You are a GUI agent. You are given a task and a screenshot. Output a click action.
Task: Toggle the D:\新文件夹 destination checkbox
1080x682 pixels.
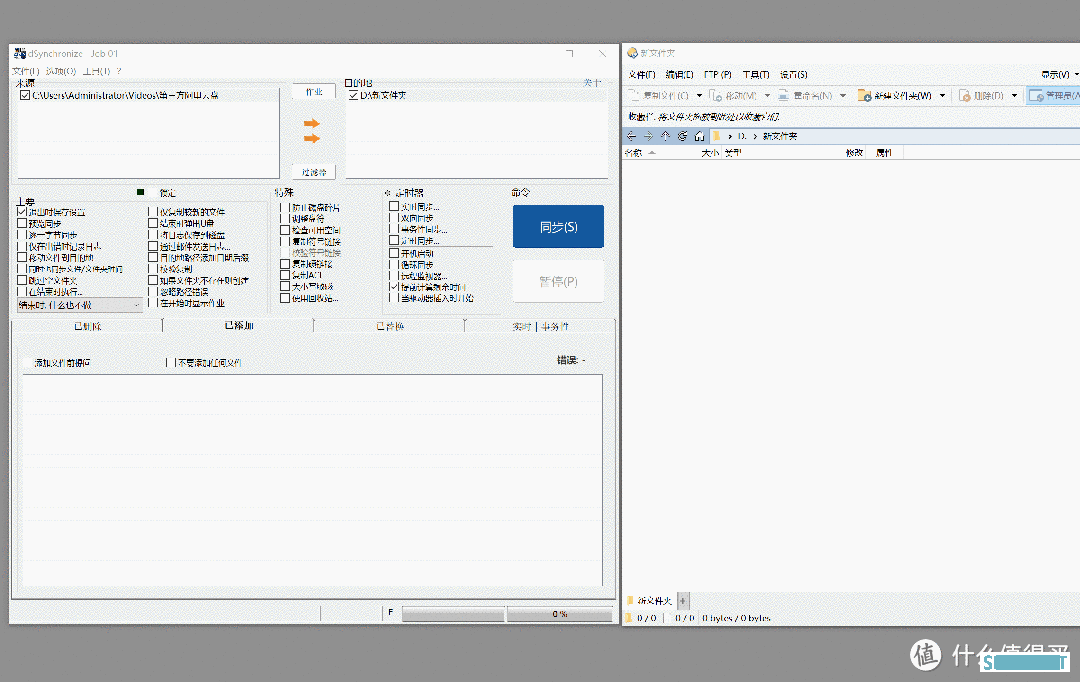click(352, 96)
